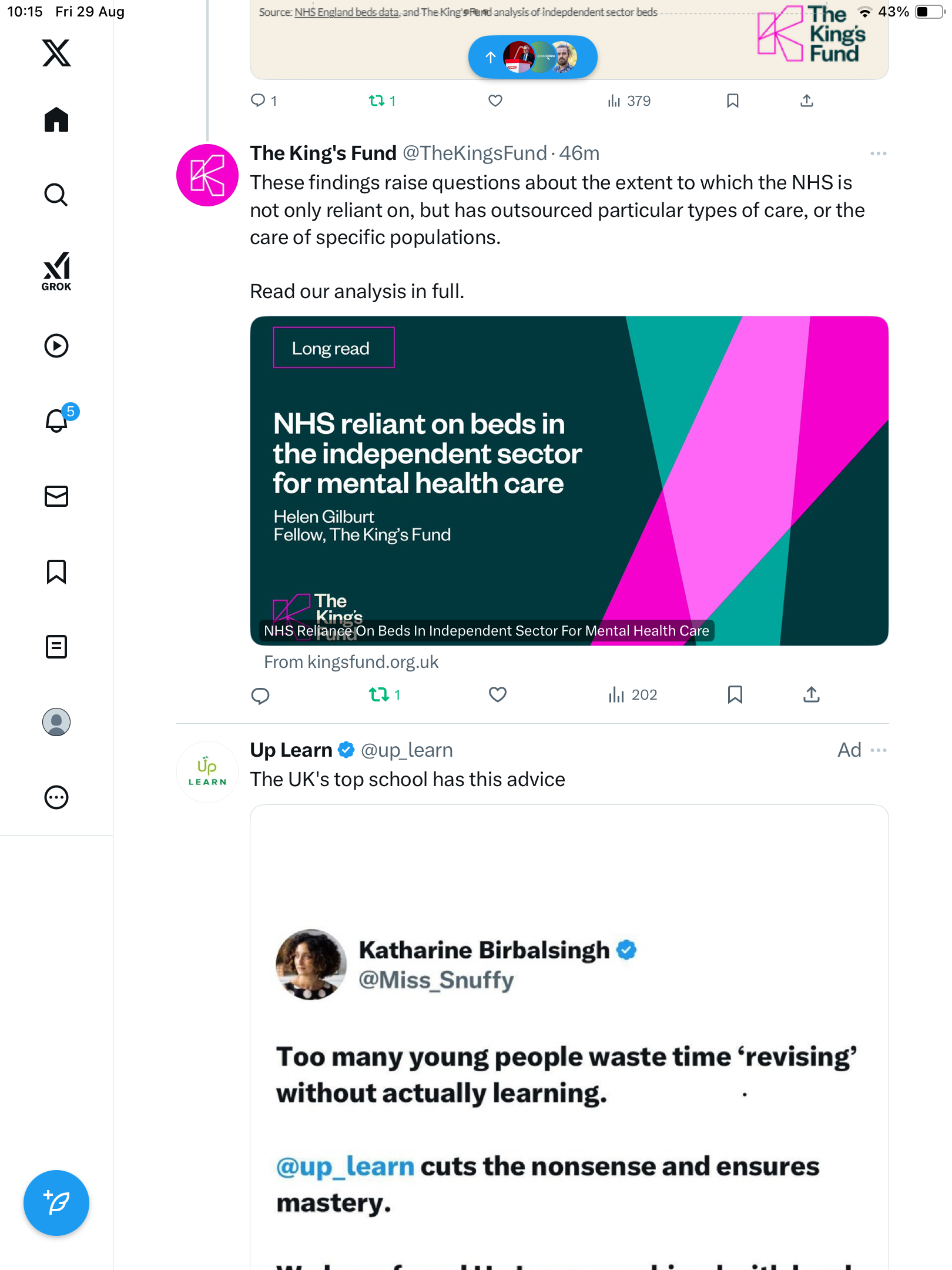Toggle repost on the King's Fund analysis post
The width and height of the screenshot is (952, 1270).
pos(379,695)
